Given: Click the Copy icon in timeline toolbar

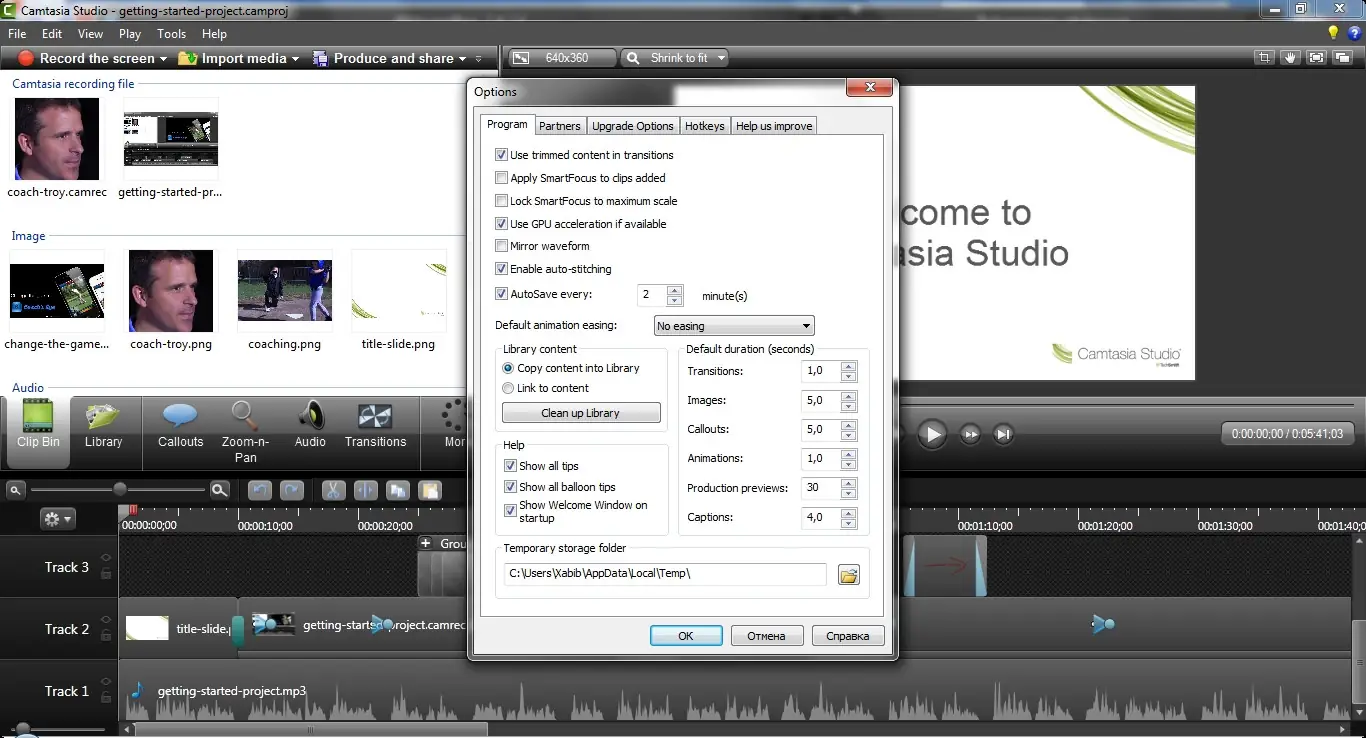Looking at the screenshot, I should click(x=398, y=490).
